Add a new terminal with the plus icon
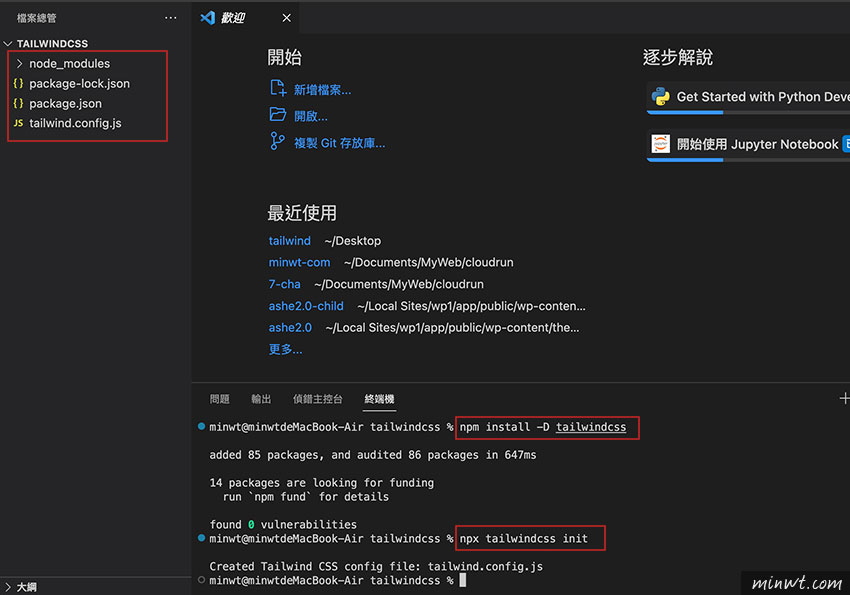This screenshot has width=850, height=595. pyautogui.click(x=844, y=398)
